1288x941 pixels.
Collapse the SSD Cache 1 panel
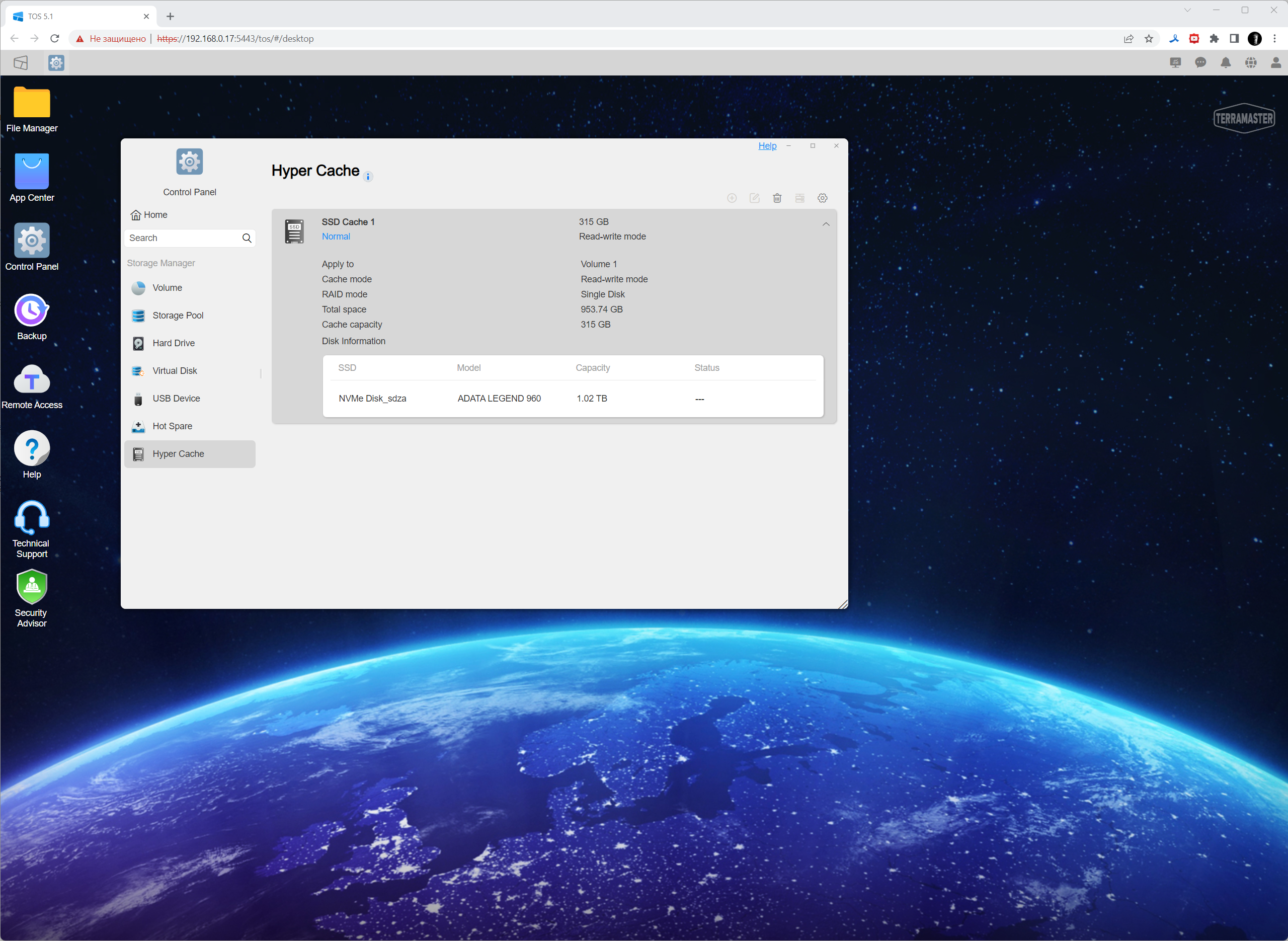click(x=826, y=224)
